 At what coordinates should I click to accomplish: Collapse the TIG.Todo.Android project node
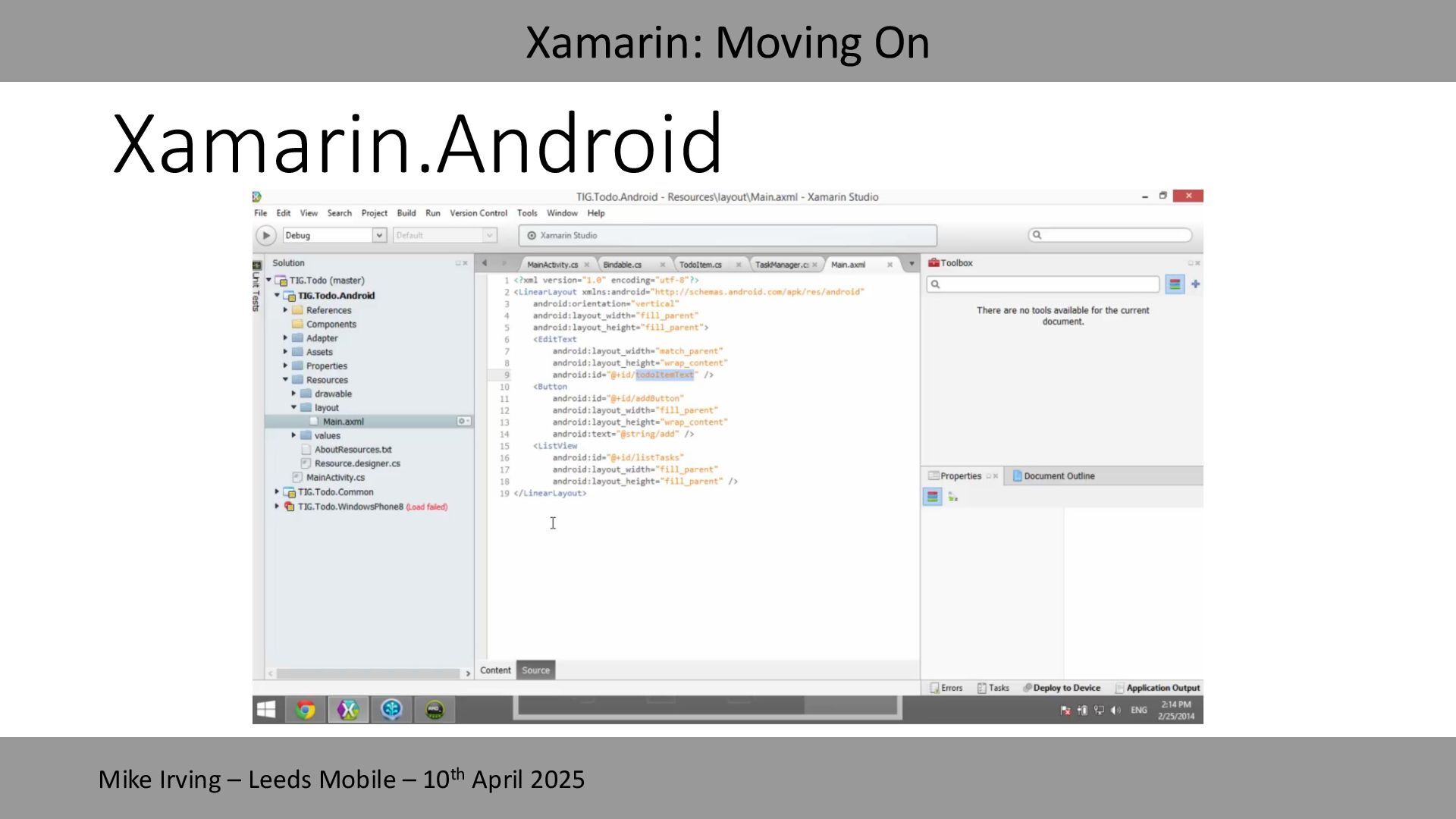(x=277, y=295)
